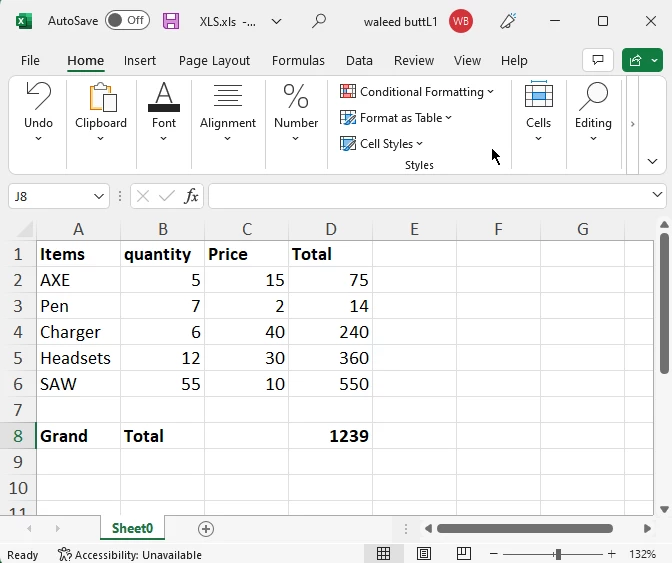This screenshot has height=563, width=672.
Task: Switch to Page Break Preview view
Action: click(463, 554)
